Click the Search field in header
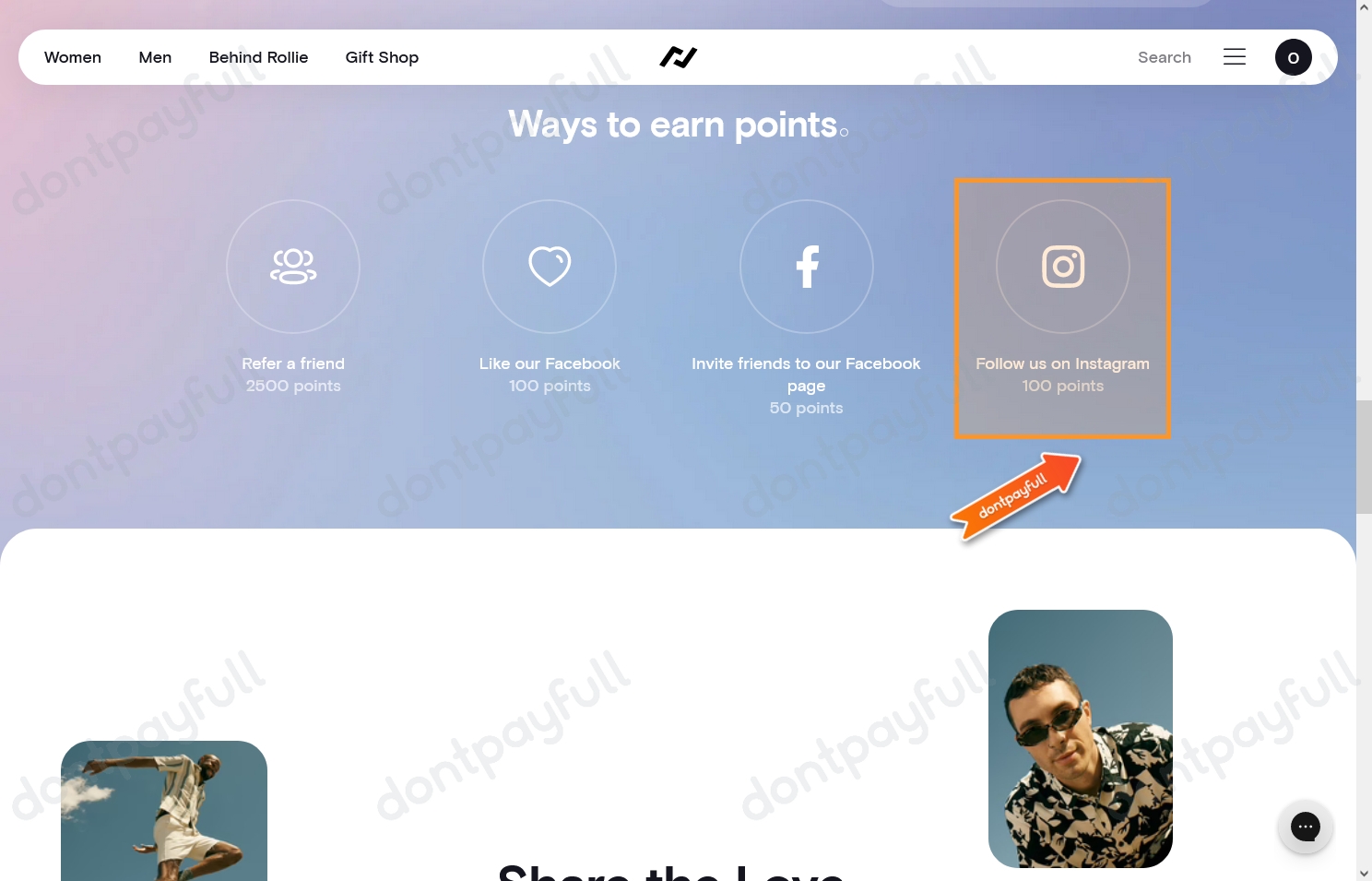This screenshot has width=1372, height=881. click(1165, 57)
